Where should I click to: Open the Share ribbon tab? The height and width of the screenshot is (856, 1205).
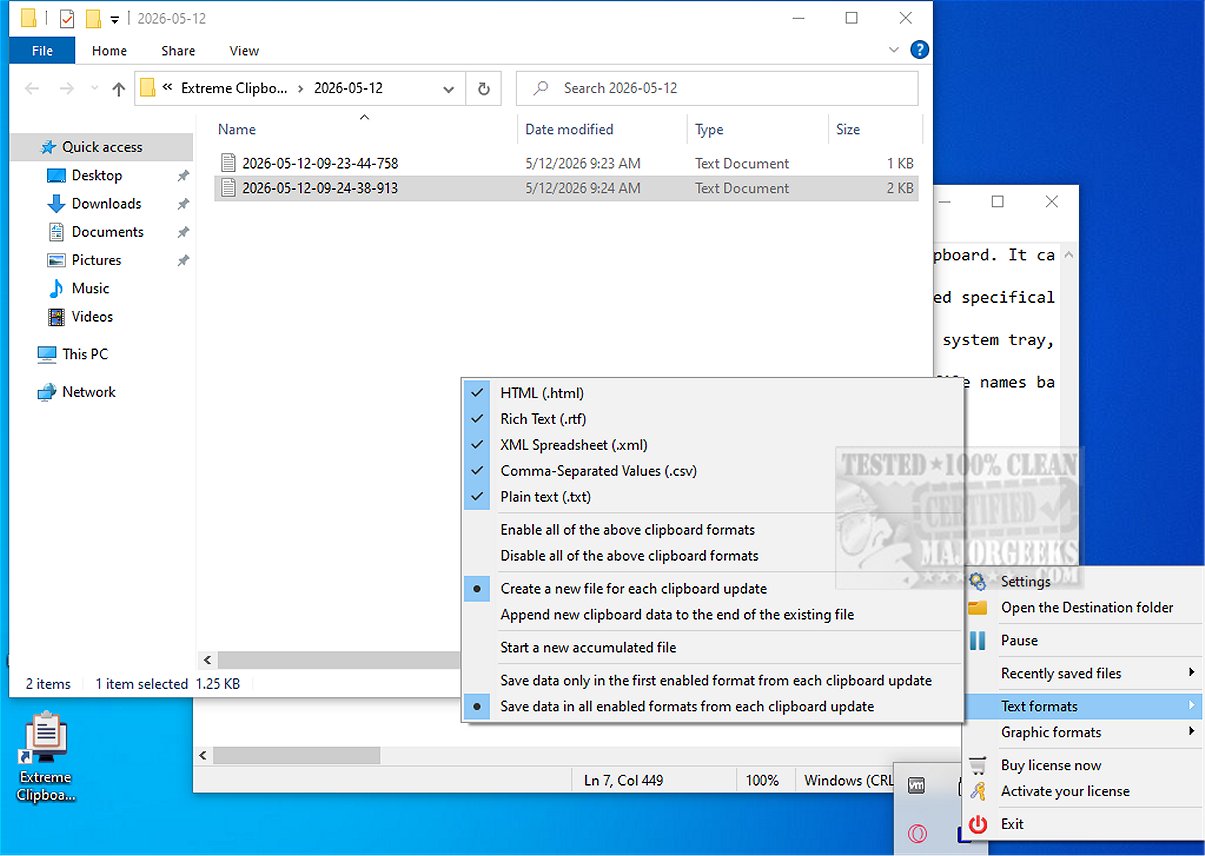point(178,50)
